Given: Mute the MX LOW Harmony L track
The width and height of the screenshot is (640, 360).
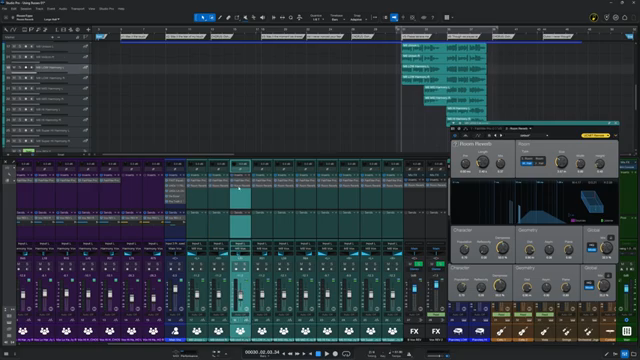Looking at the screenshot, I should pyautogui.click(x=14, y=67).
